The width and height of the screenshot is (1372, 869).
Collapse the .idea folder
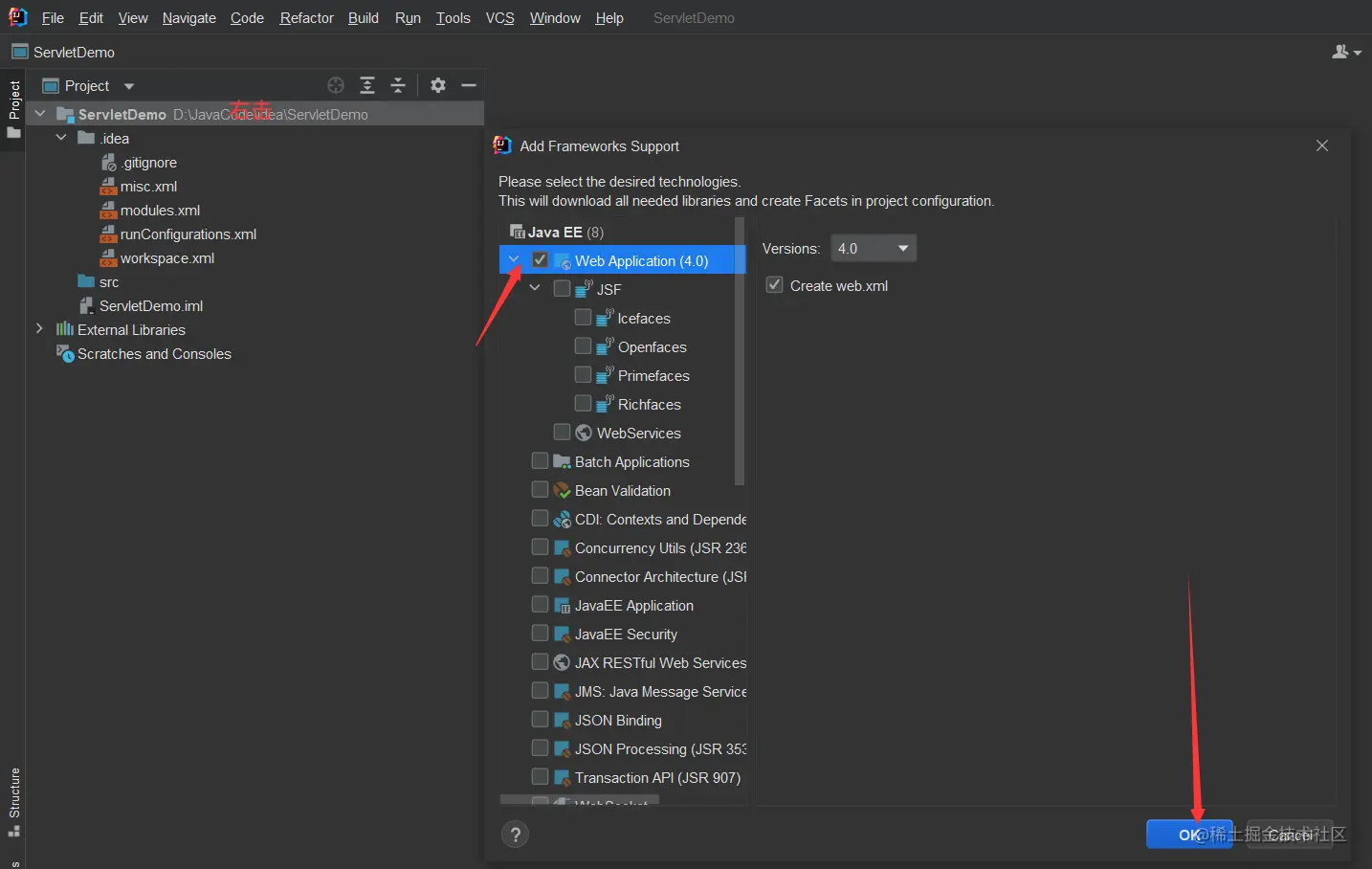pos(61,138)
